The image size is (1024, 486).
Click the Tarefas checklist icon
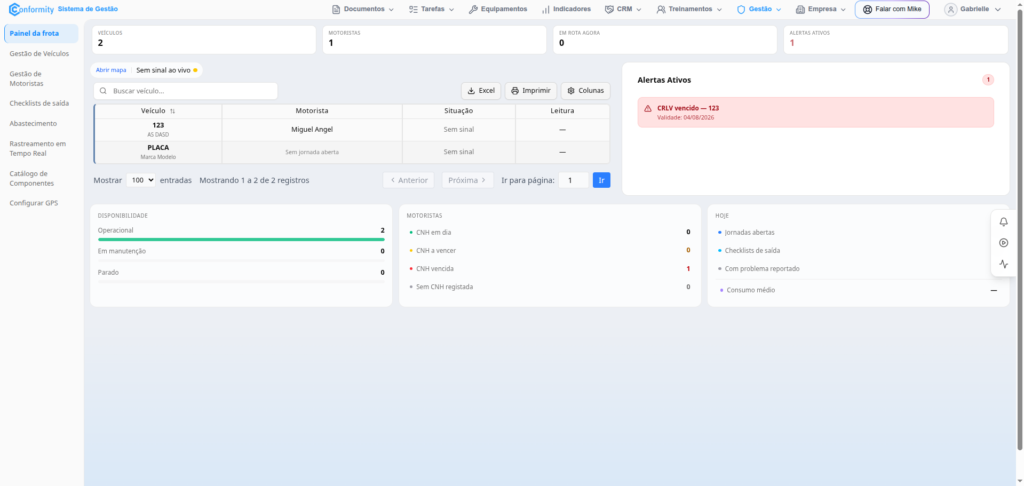coord(413,9)
